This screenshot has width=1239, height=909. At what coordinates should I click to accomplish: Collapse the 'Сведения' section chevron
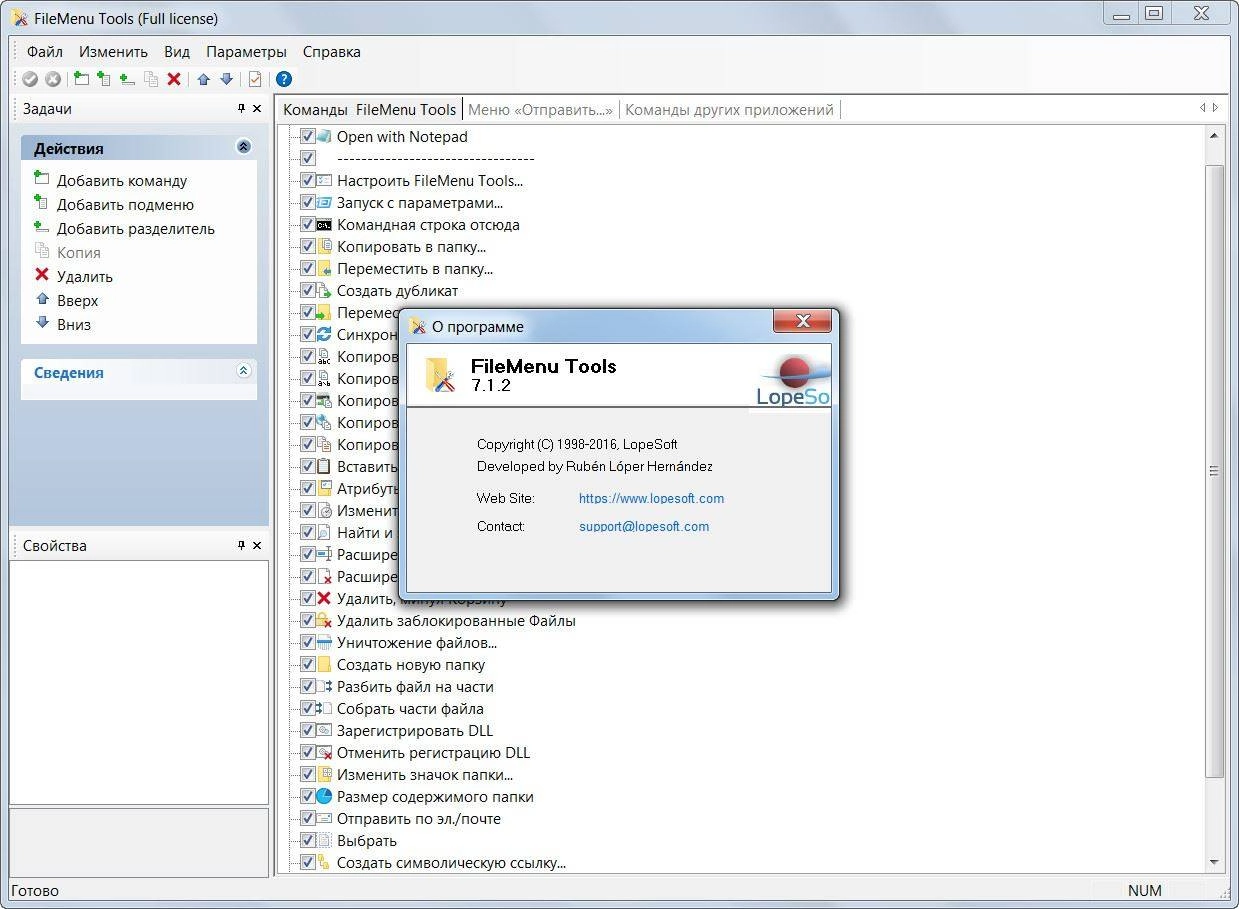point(243,371)
